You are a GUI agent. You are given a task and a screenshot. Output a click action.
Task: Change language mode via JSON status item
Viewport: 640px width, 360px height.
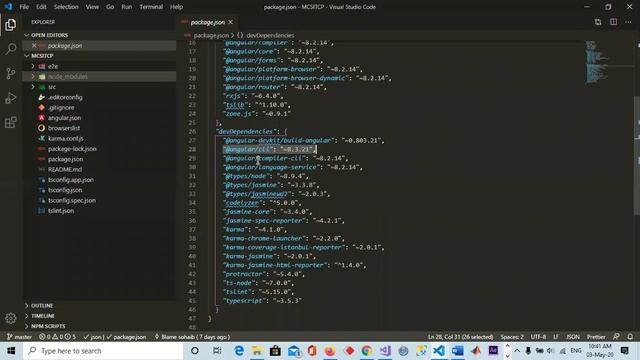click(573, 337)
